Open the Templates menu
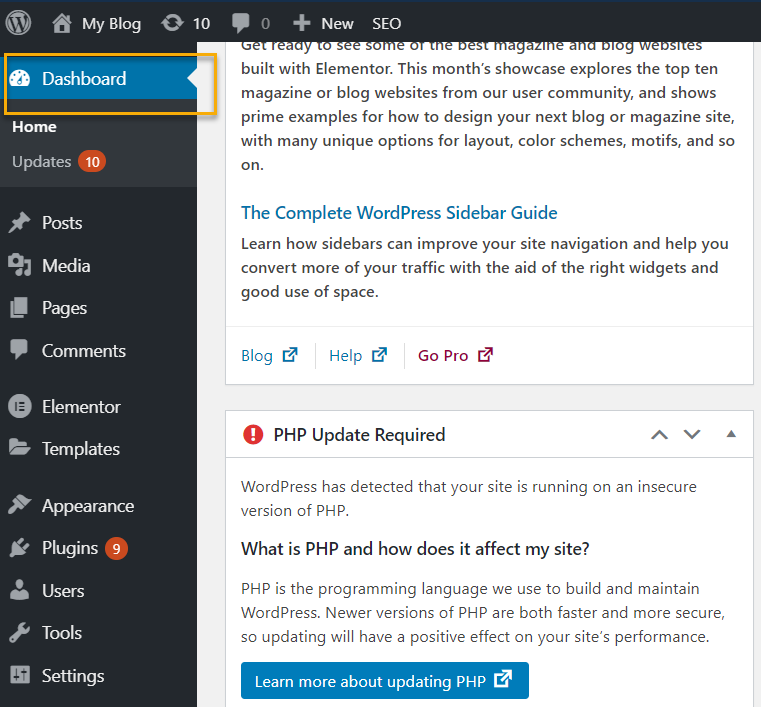Viewport: 761px width, 707px height. (x=81, y=449)
